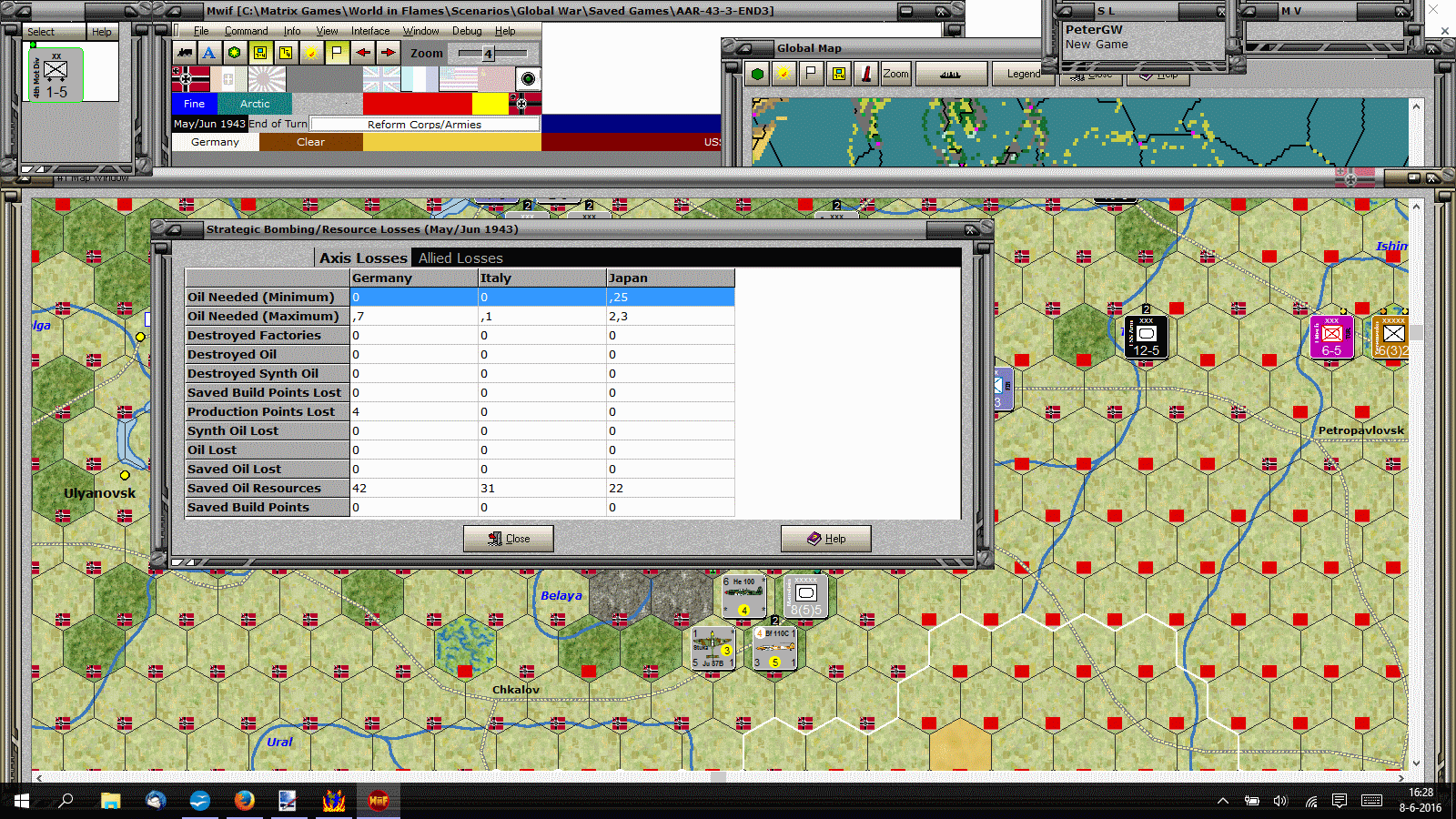Click the locomotive rail icon in toolbar
Image resolution: width=1456 pixels, height=819 pixels.
(x=185, y=53)
